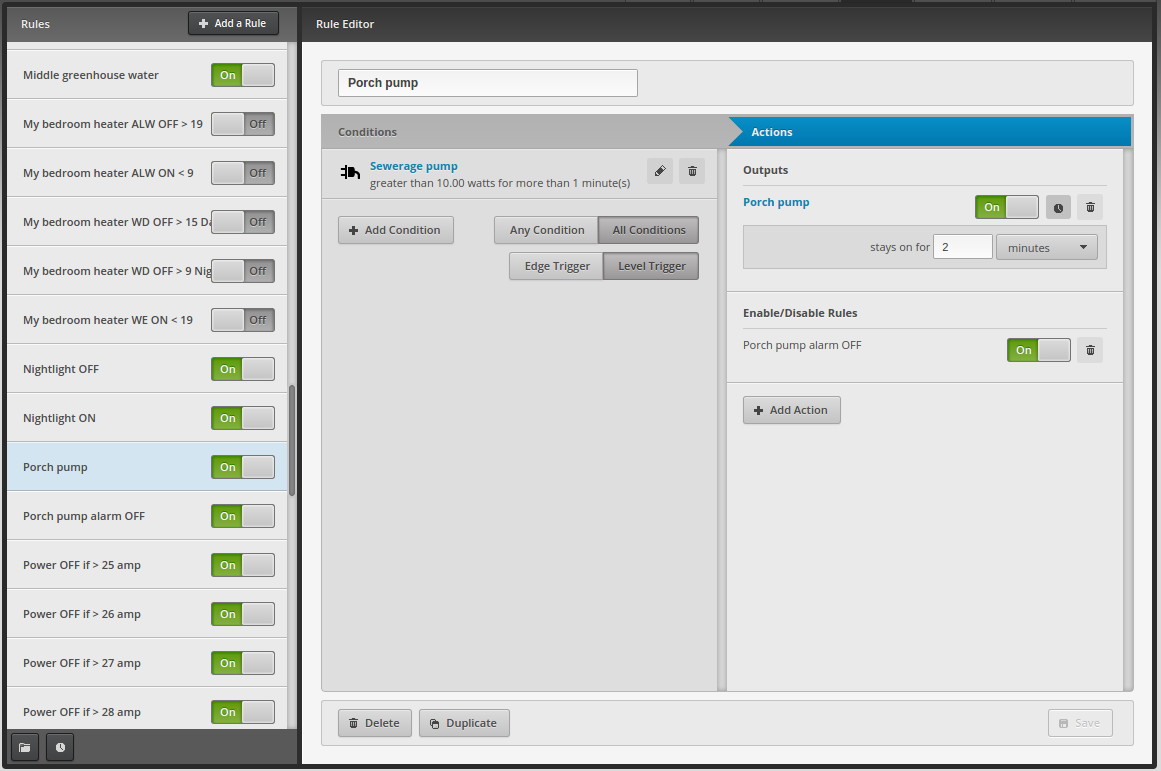Toggle Power OFF if > 27 amp rule
This screenshot has height=771, width=1161.
[243, 663]
